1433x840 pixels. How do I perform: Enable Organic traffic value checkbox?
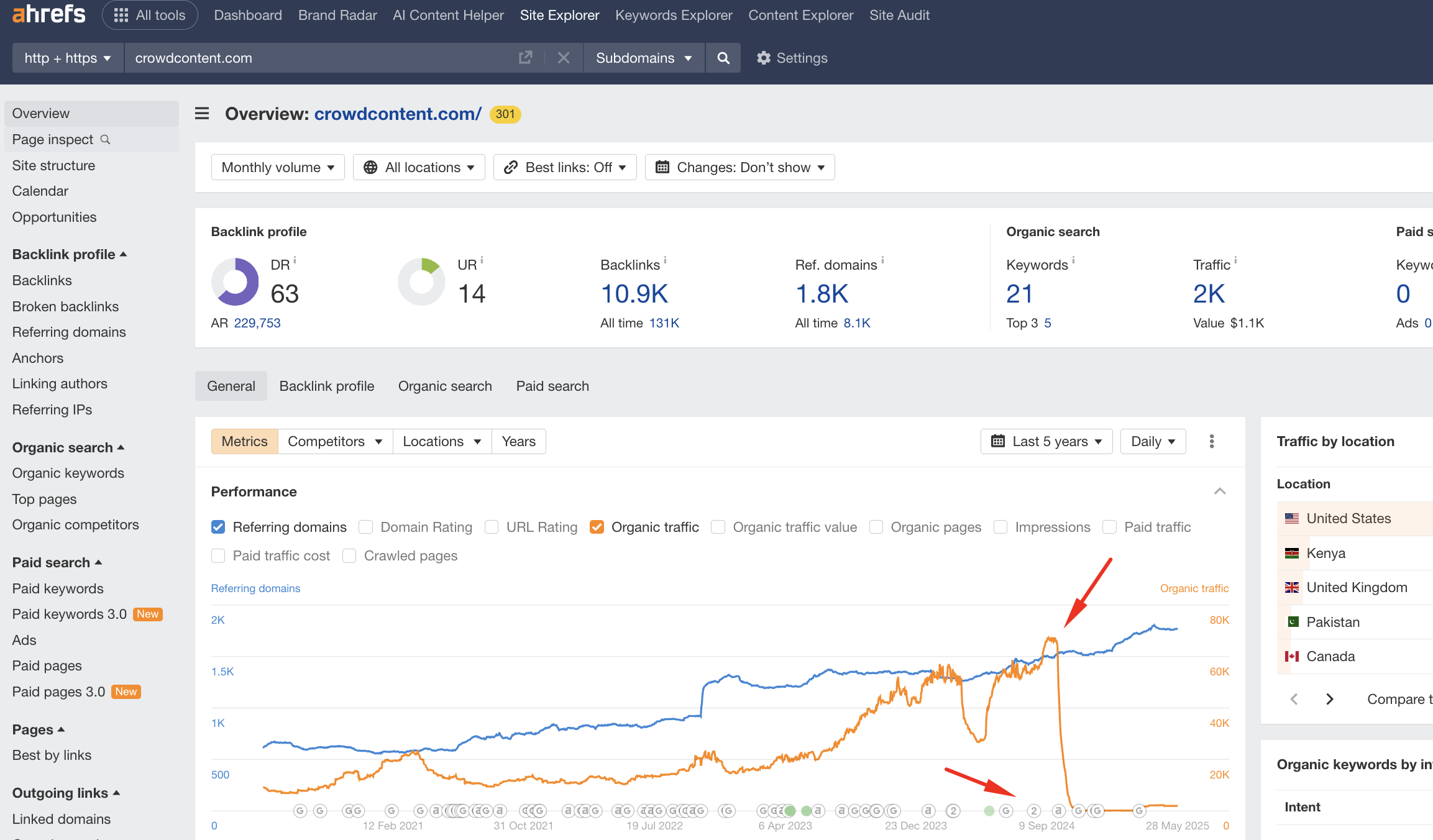coord(718,527)
